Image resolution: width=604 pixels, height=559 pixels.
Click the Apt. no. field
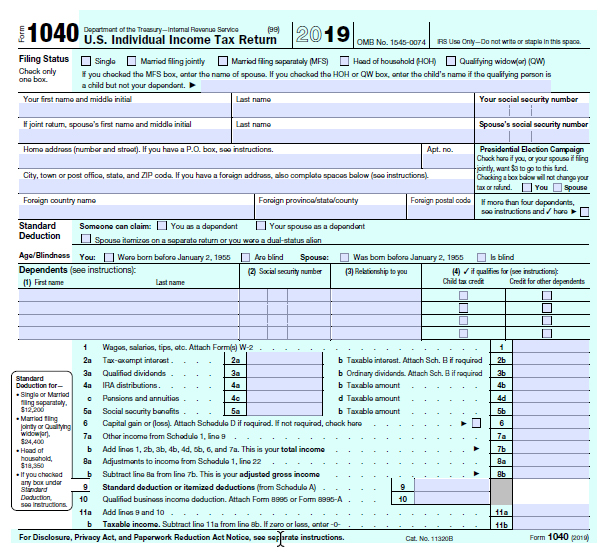point(448,161)
